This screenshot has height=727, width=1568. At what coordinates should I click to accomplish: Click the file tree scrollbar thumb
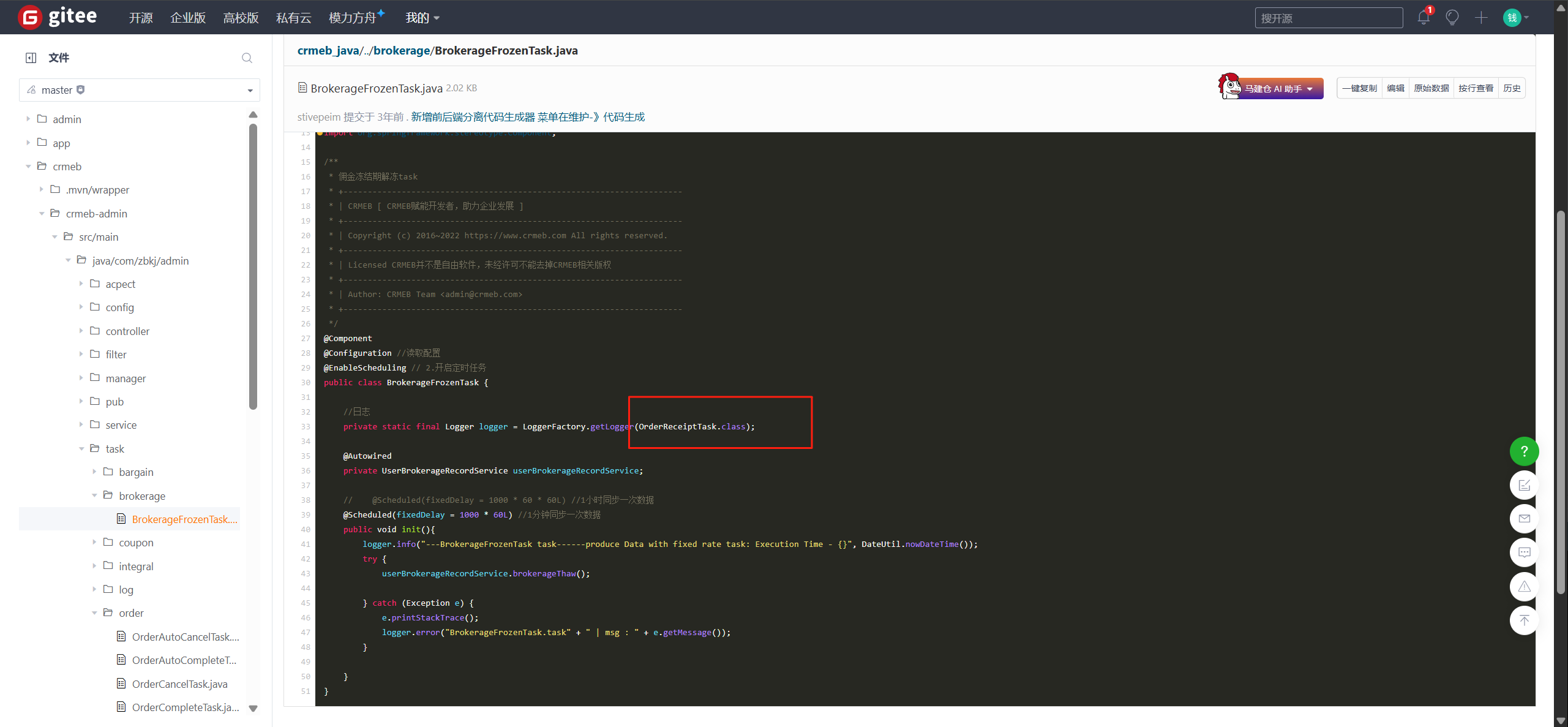253,266
